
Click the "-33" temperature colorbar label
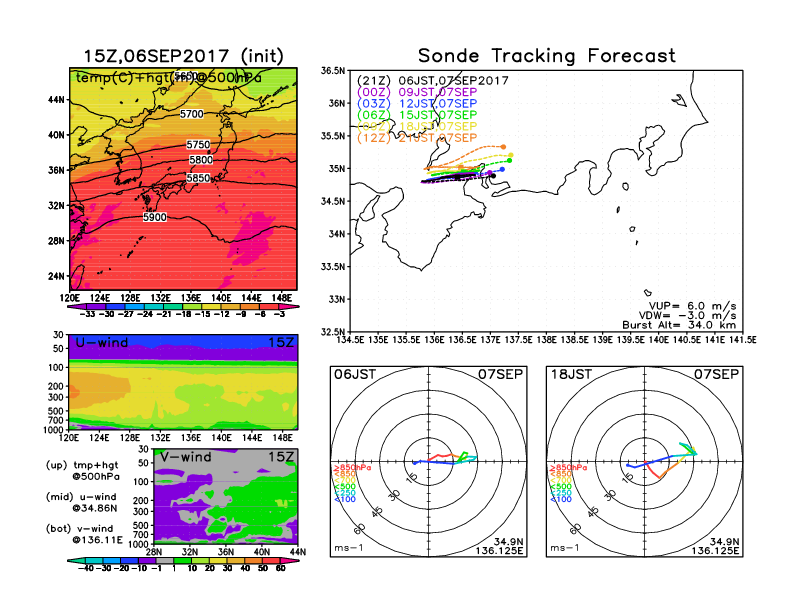pyautogui.click(x=87, y=315)
